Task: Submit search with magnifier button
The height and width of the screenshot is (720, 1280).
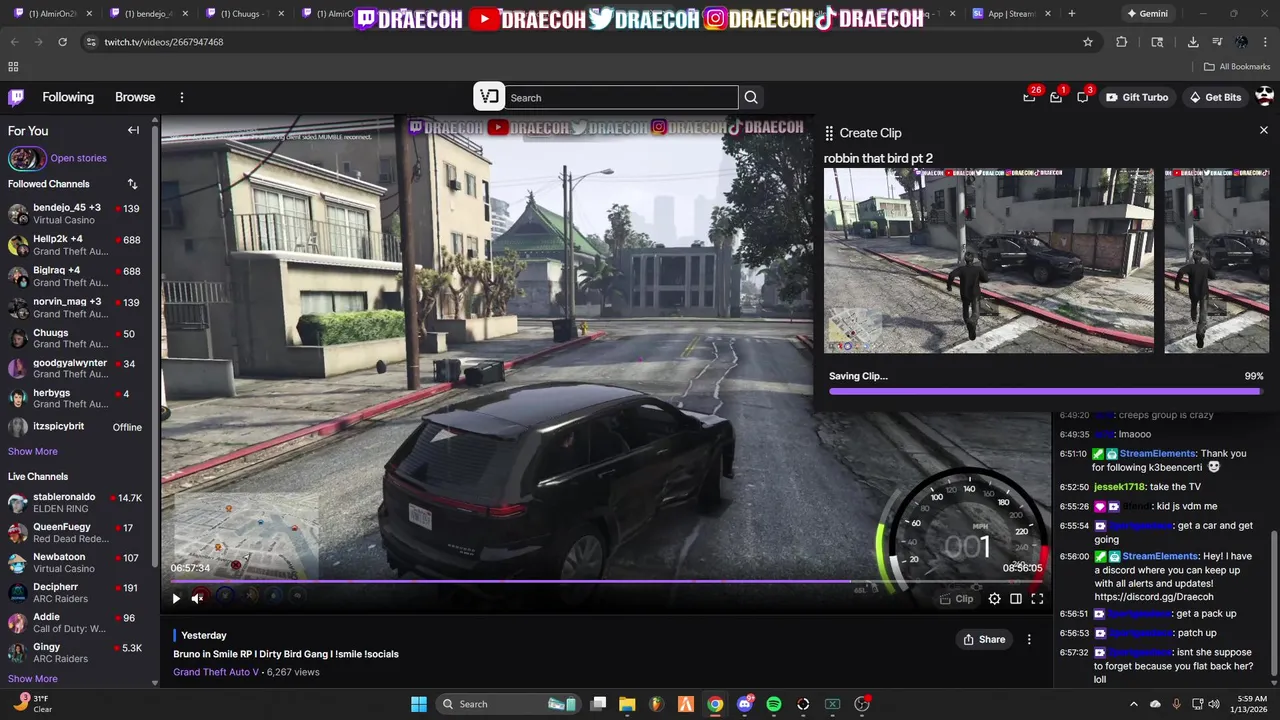Action: pyautogui.click(x=751, y=97)
